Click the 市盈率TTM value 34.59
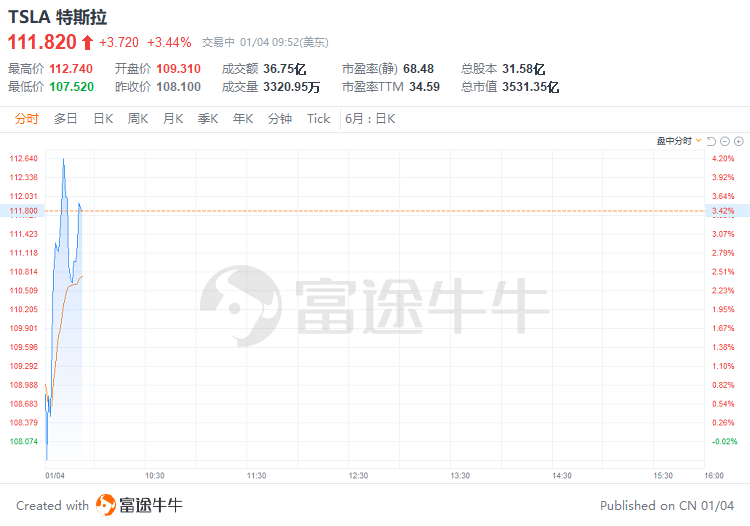Screen dimensions: 750x526 [424, 87]
